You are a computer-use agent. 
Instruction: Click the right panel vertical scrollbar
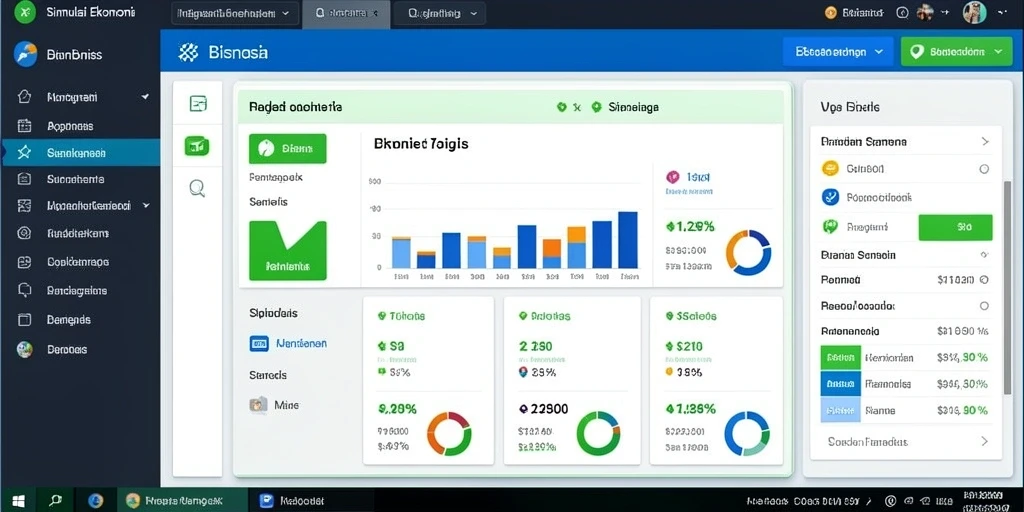(x=1007, y=287)
